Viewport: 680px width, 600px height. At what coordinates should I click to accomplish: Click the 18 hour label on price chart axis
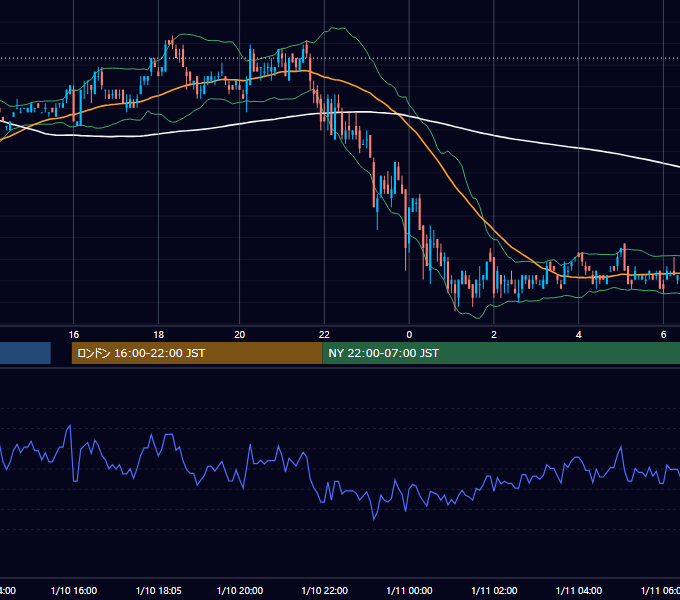(x=159, y=335)
